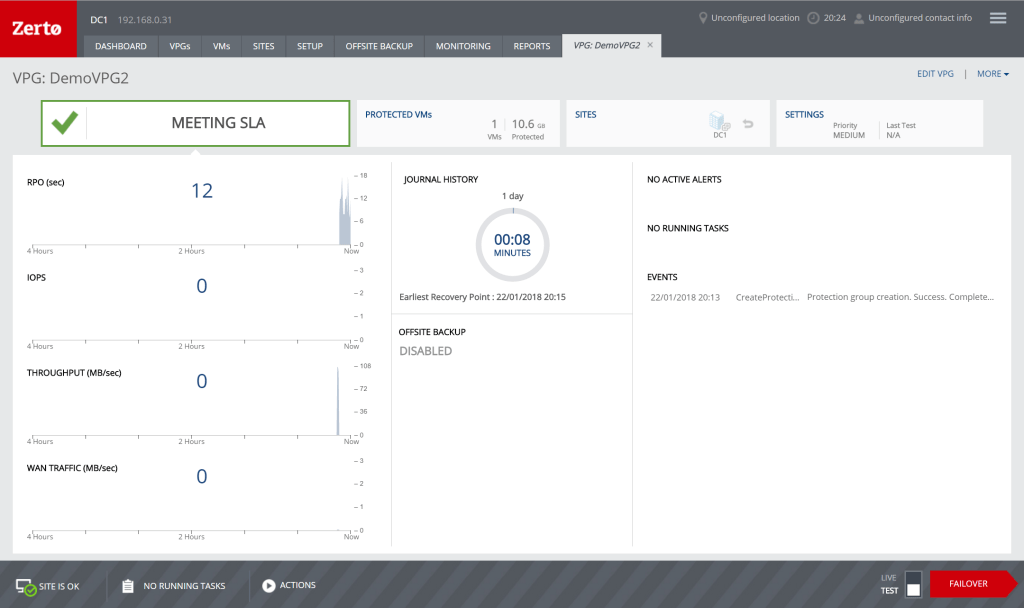Click the EDIT VPG link
Screen dimensions: 1024x608
point(935,73)
